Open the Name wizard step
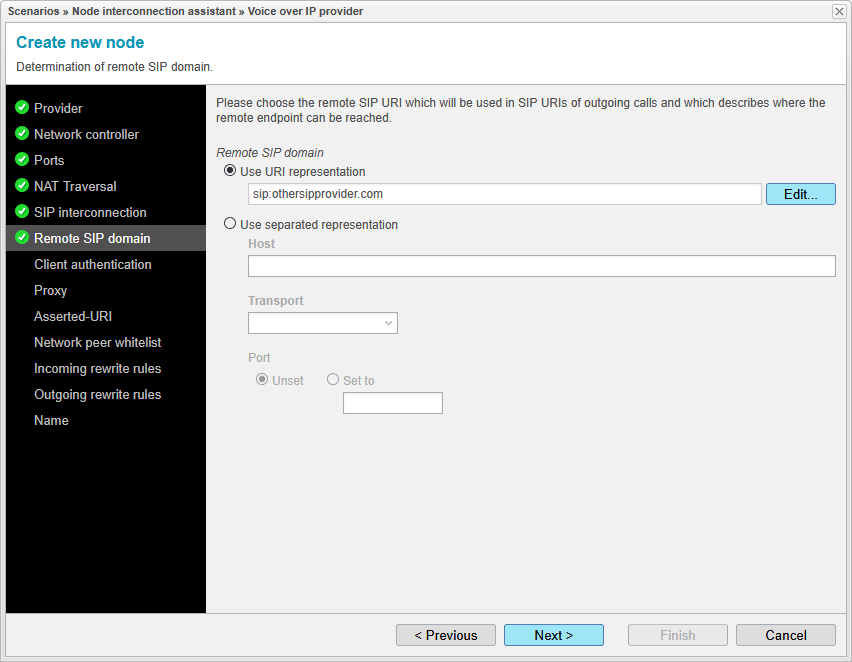 click(51, 420)
